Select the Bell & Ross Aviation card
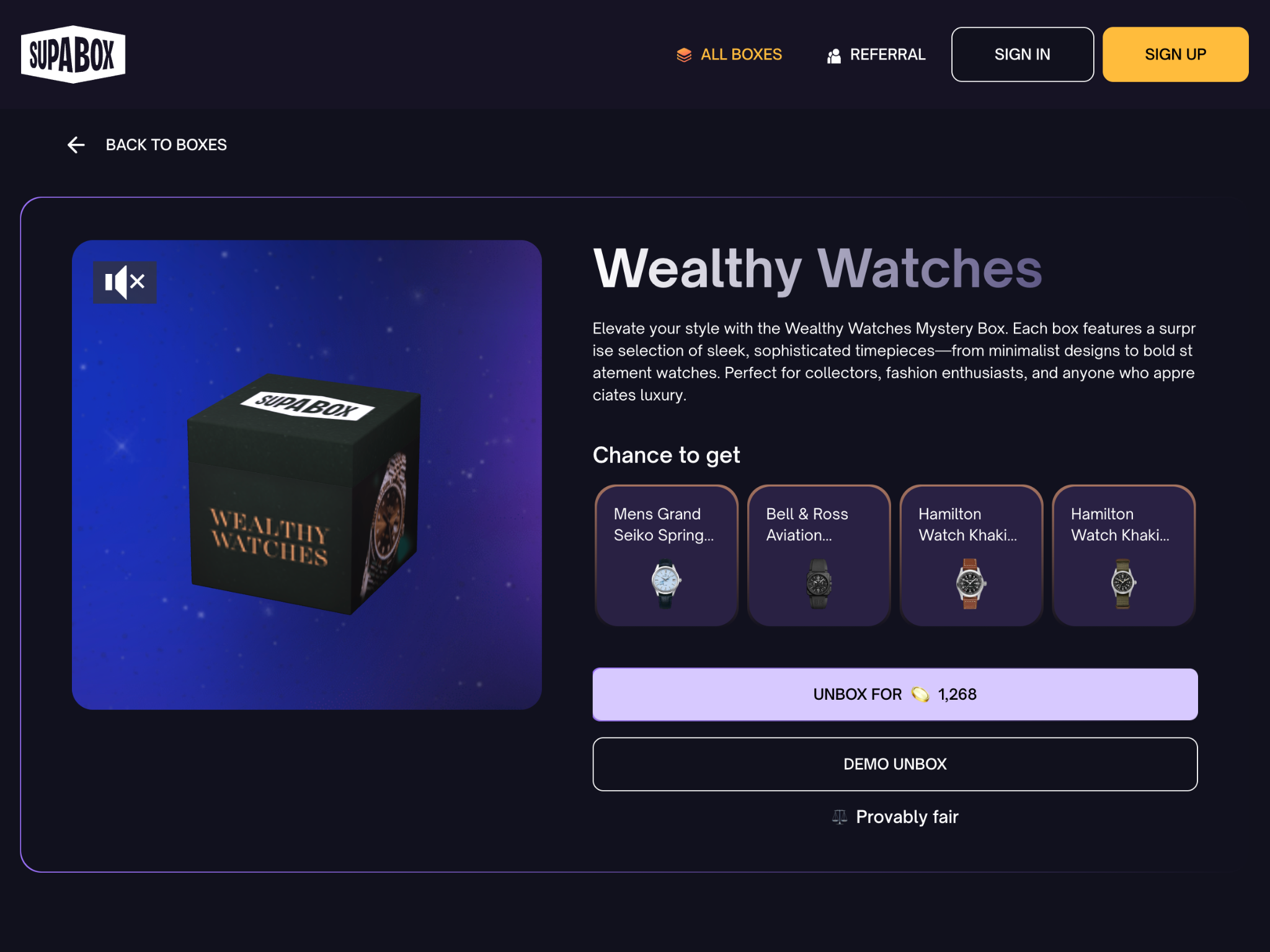Screen dimensions: 1270x952 tap(819, 556)
